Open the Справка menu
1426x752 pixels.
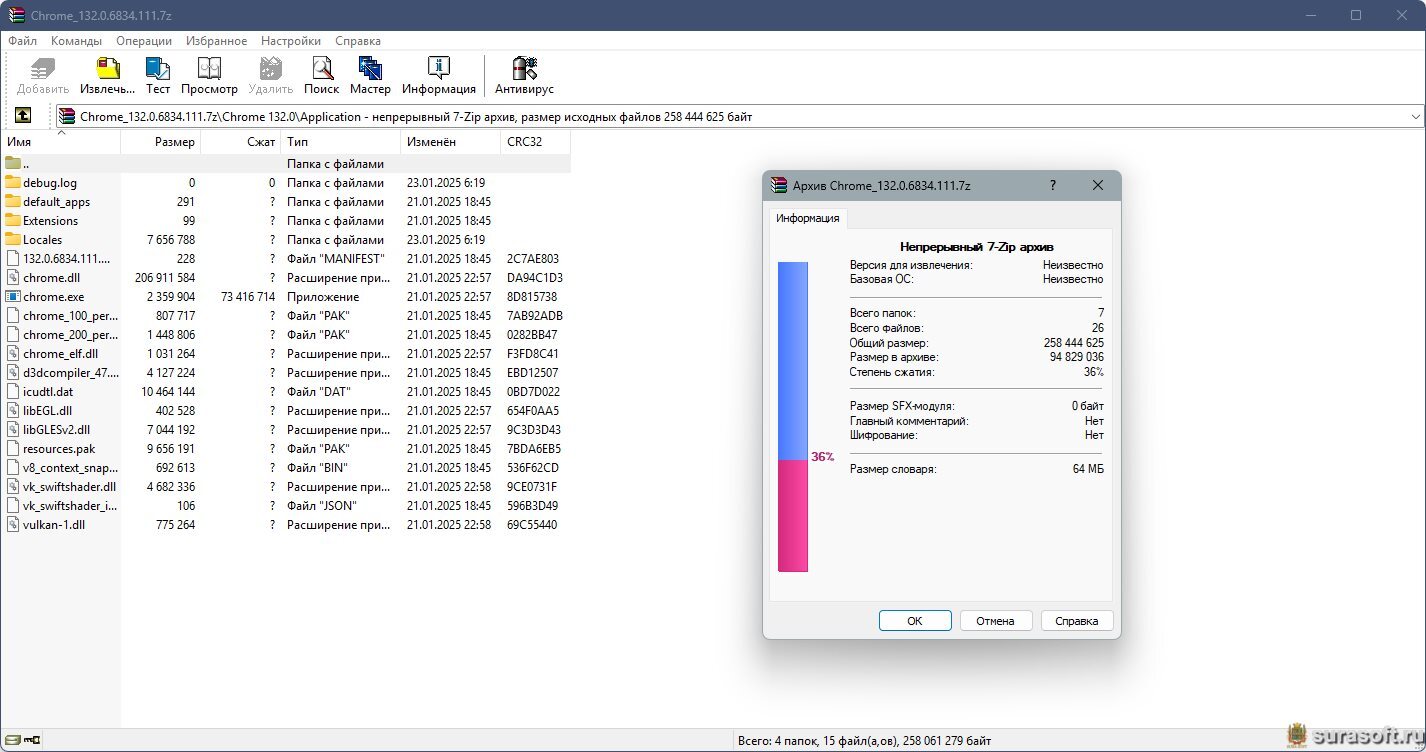[x=358, y=41]
